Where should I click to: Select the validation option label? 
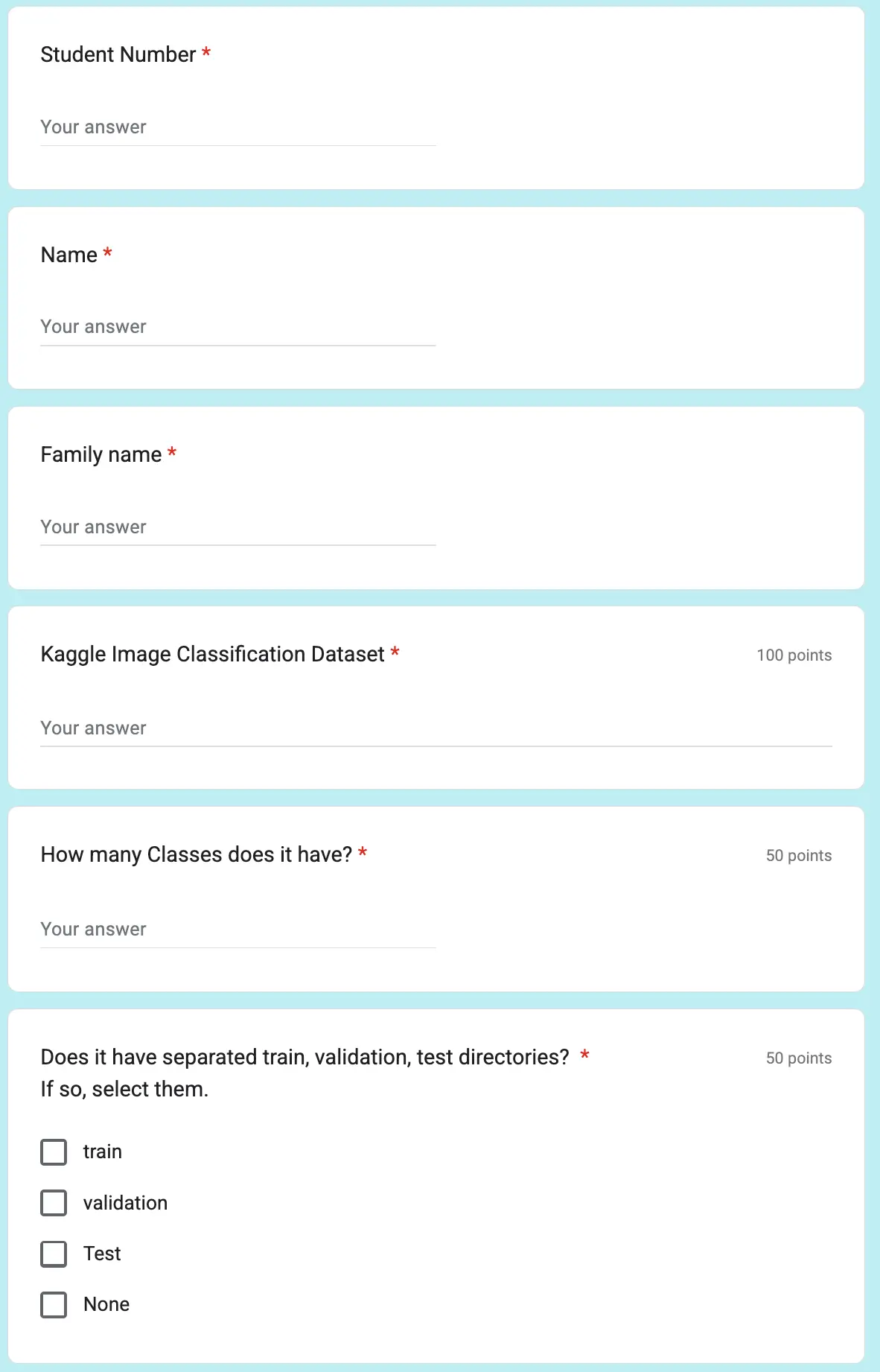pos(125,1202)
